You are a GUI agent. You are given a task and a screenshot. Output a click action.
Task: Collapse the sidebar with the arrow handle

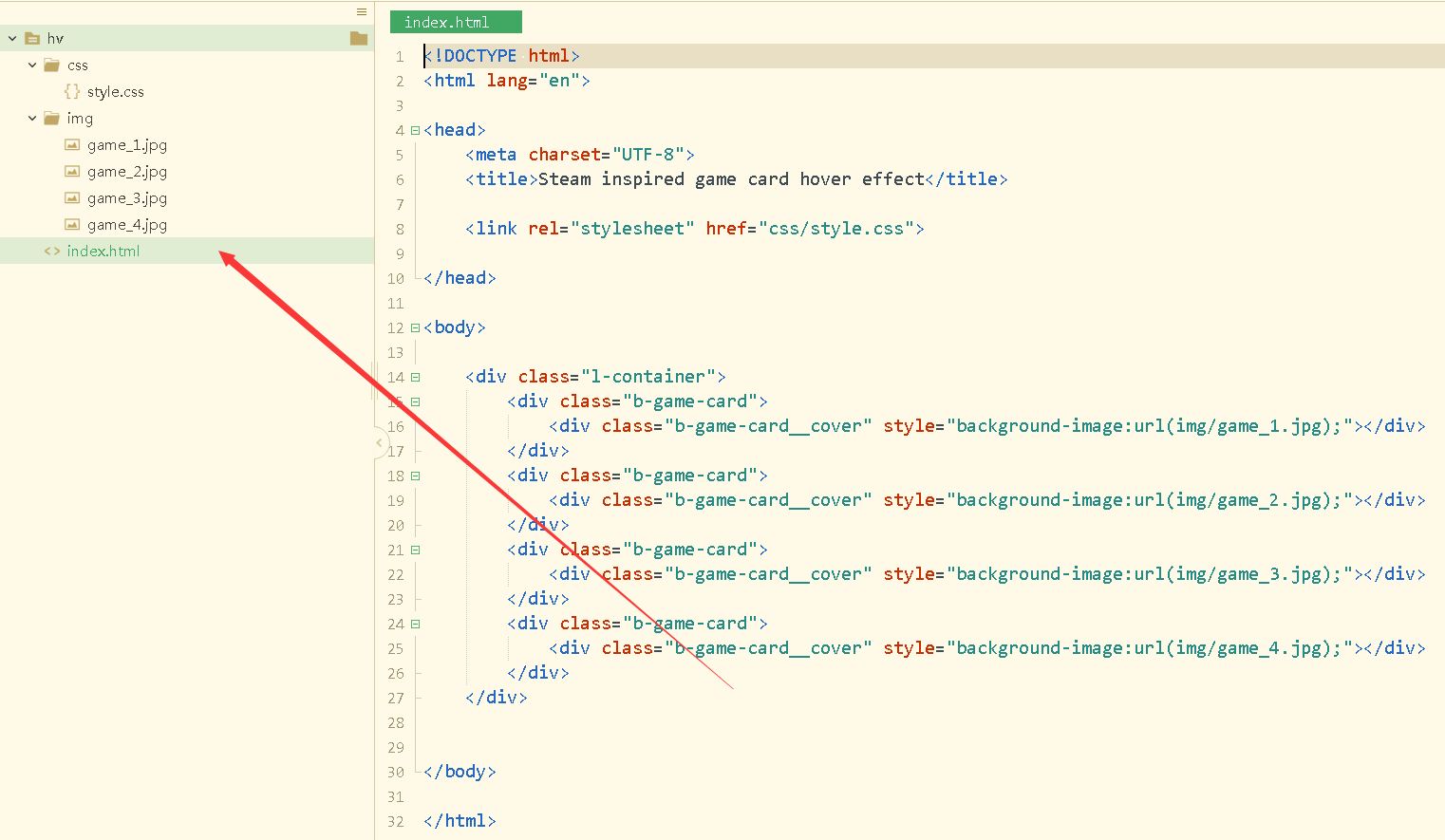[x=379, y=442]
